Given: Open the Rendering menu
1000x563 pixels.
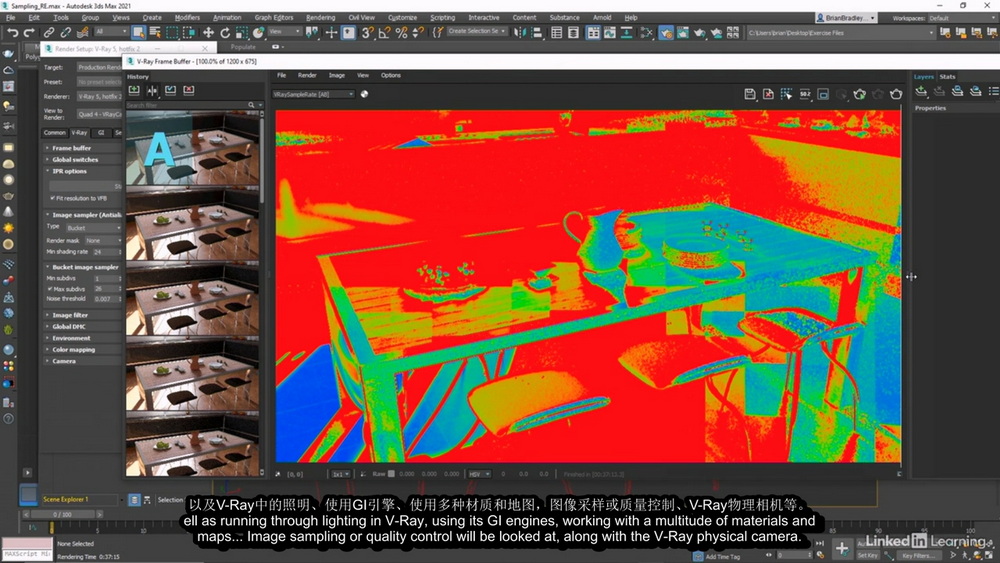Looking at the screenshot, I should (x=320, y=17).
